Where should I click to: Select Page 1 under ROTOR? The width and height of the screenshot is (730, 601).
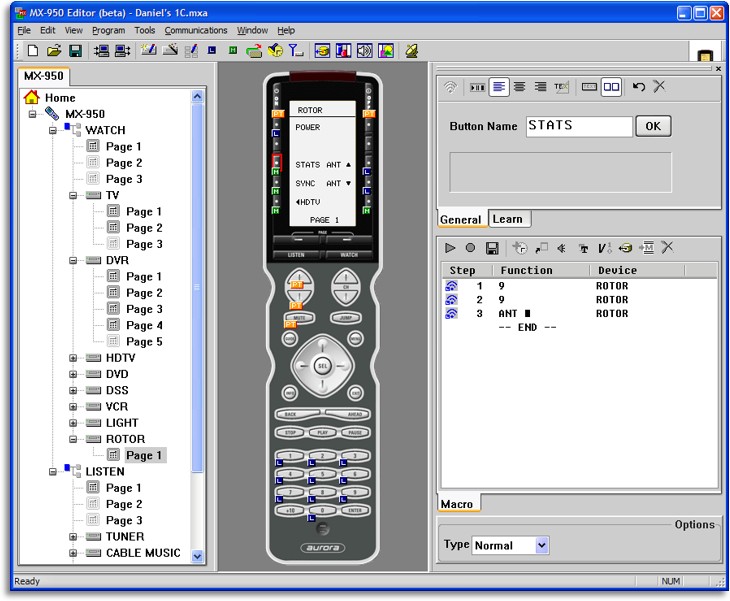[144, 455]
